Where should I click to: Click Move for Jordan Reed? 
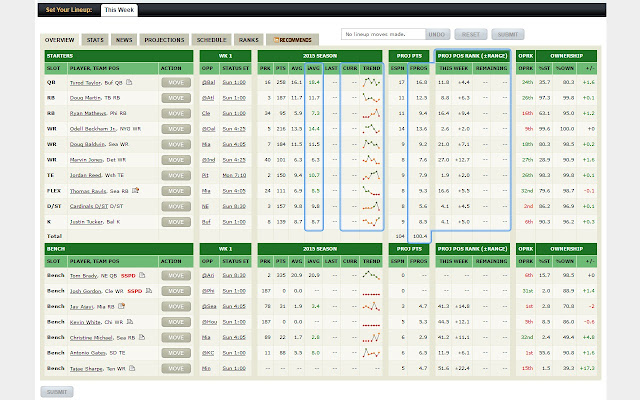click(176, 176)
